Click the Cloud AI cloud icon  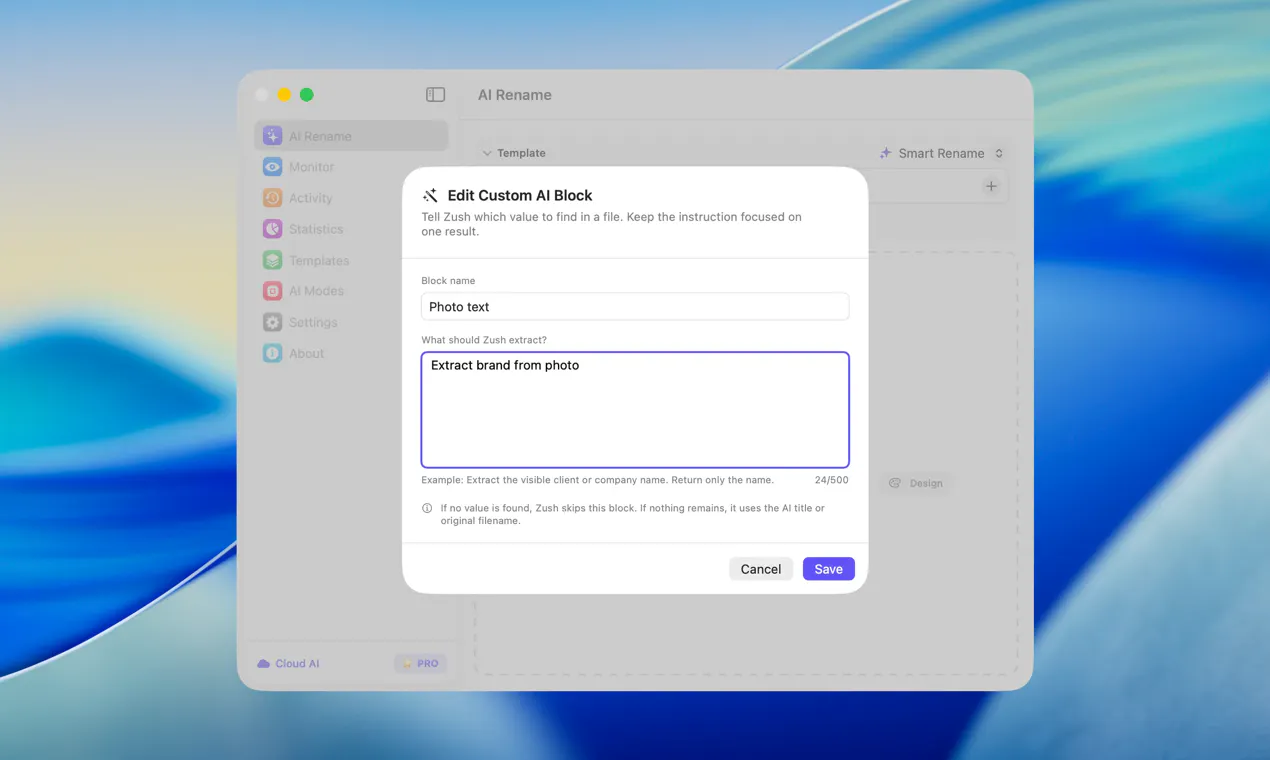pyautogui.click(x=263, y=663)
